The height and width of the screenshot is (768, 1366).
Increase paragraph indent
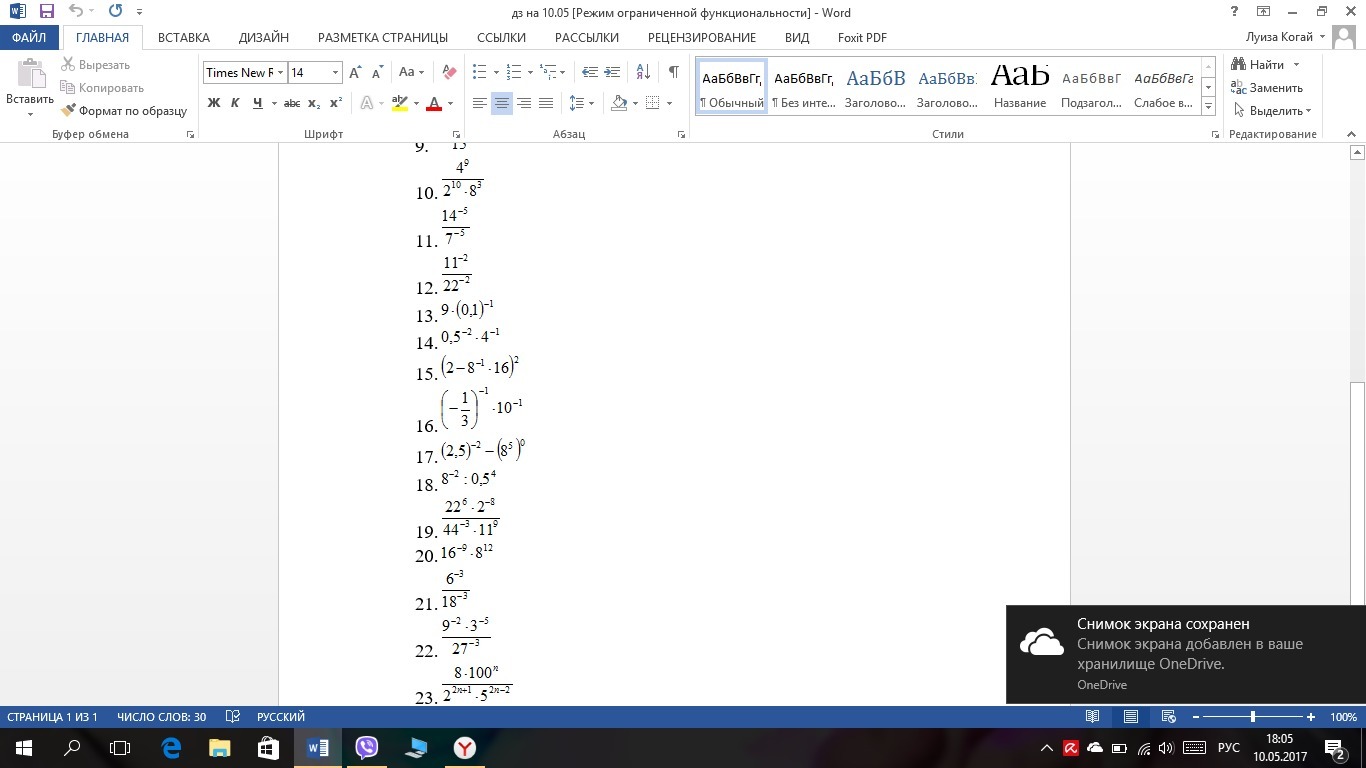(x=613, y=73)
